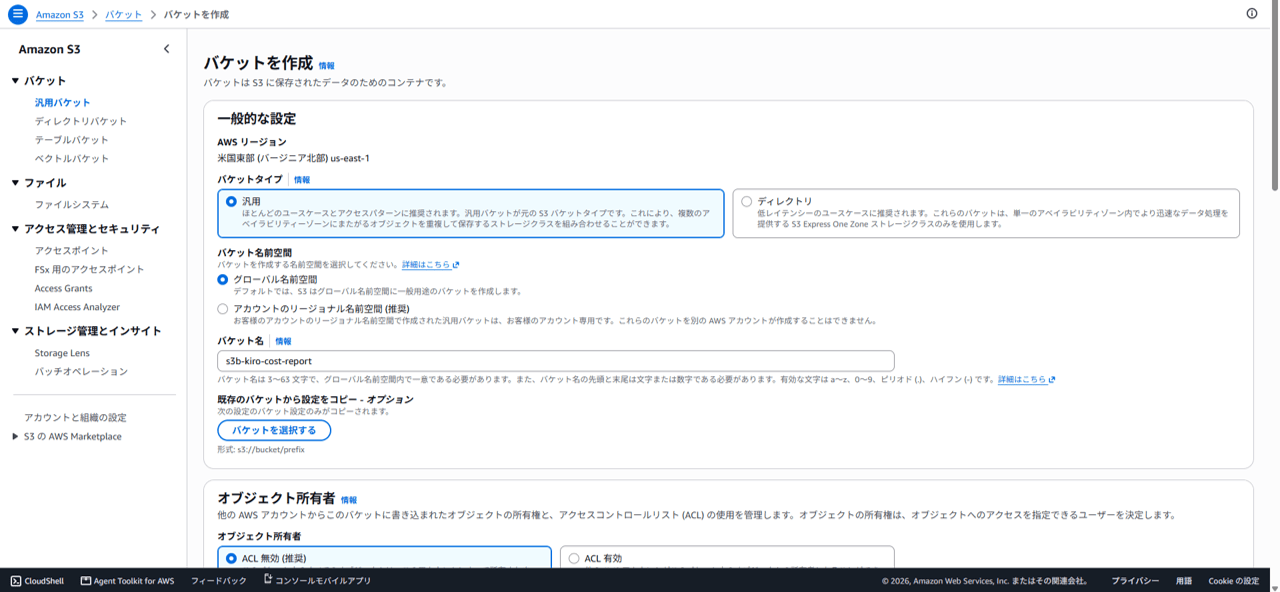Open ファイルシステム in the sidebar
The width and height of the screenshot is (1280, 592).
pos(72,205)
